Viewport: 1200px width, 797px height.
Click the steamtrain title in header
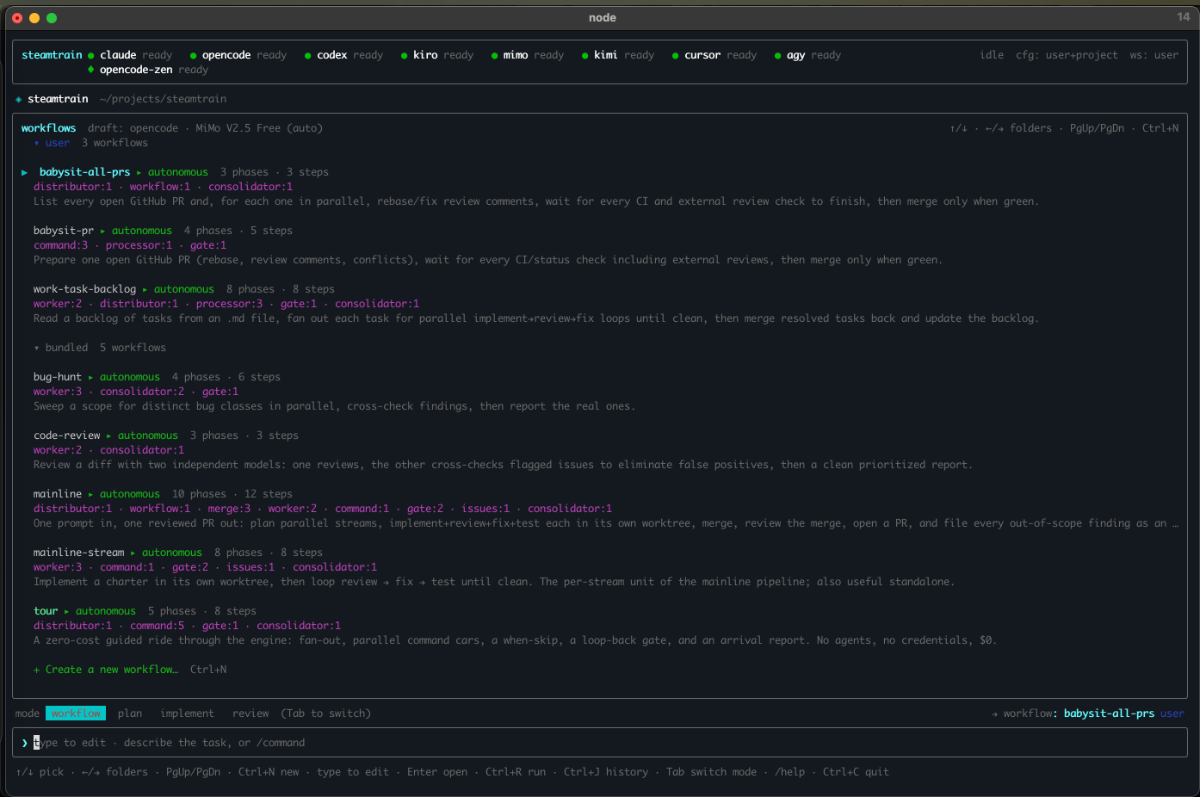pos(52,56)
